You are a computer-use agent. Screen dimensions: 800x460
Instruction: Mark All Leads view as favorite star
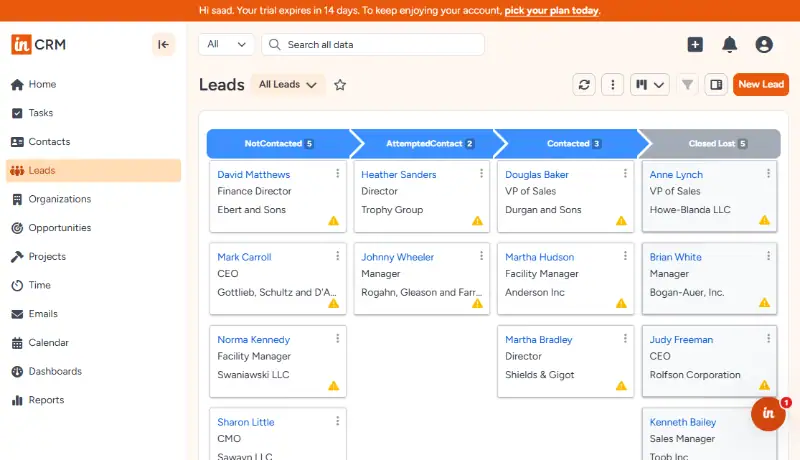340,85
